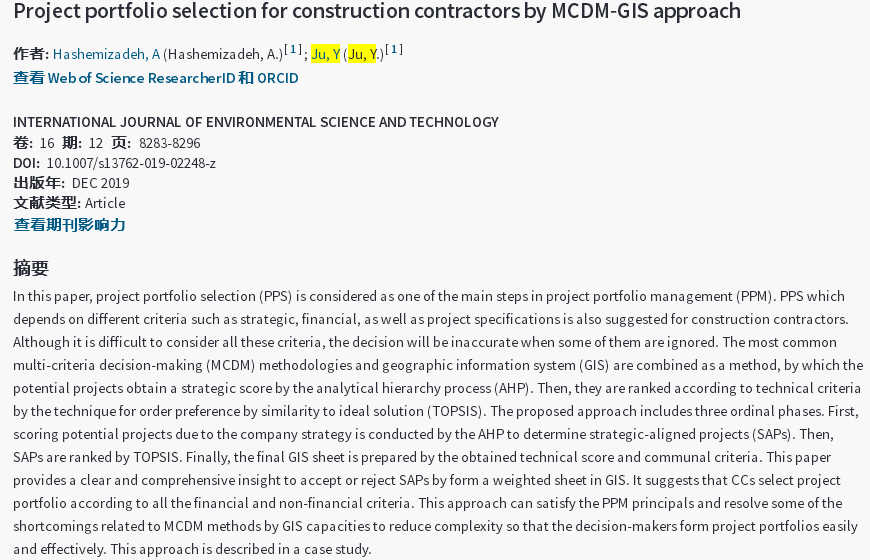Click the highlighted Ju, Y author link
This screenshot has height=560, width=870.
(325, 54)
